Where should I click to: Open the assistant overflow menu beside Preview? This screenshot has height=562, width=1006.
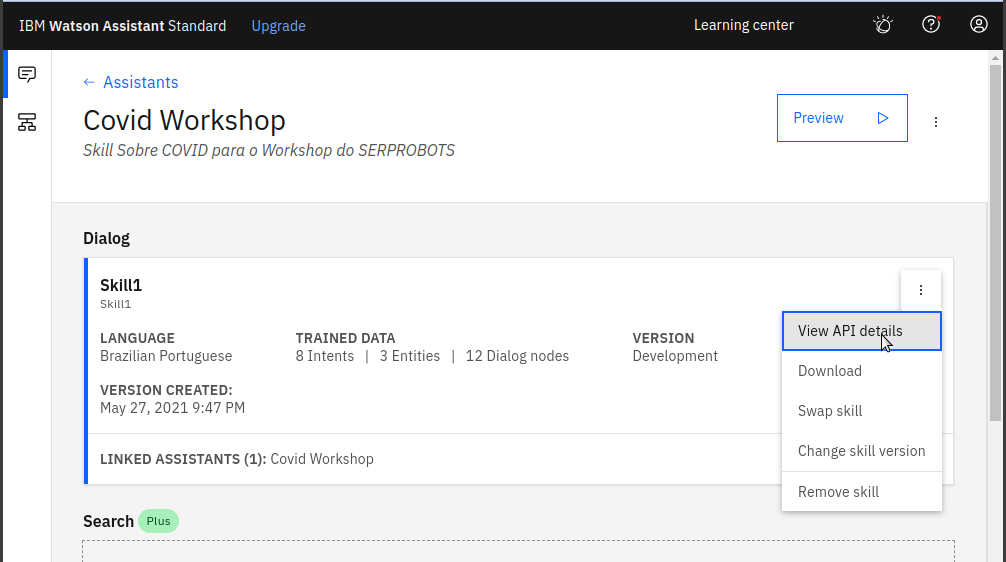(935, 122)
